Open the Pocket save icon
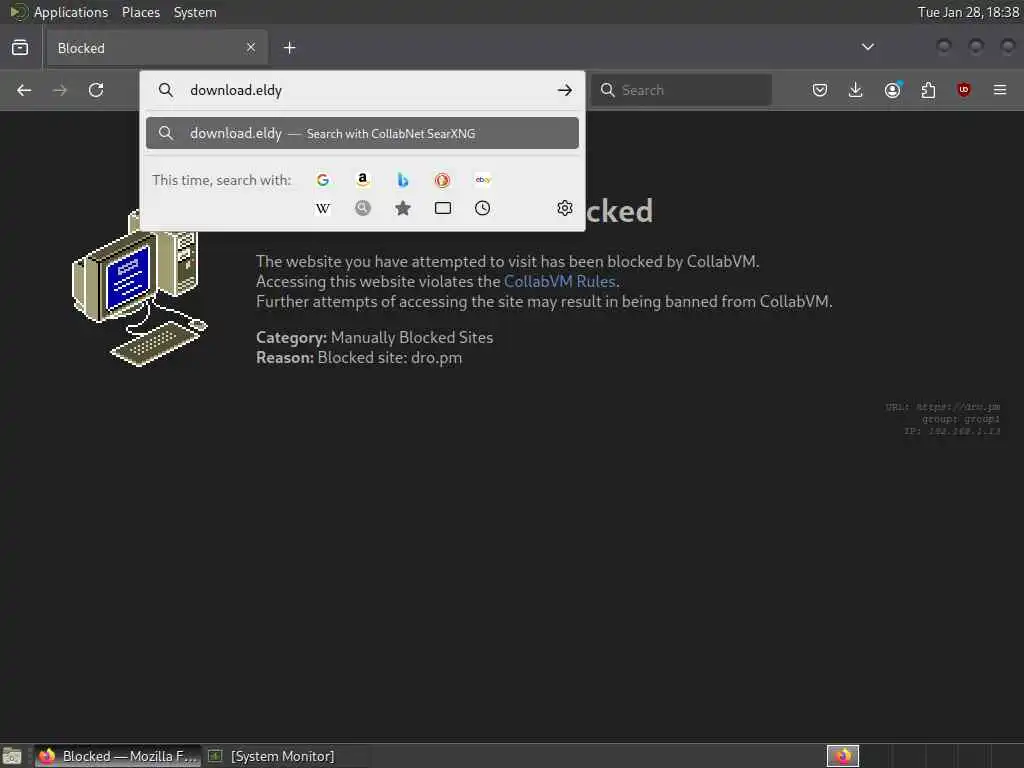This screenshot has height=768, width=1024. 820,90
